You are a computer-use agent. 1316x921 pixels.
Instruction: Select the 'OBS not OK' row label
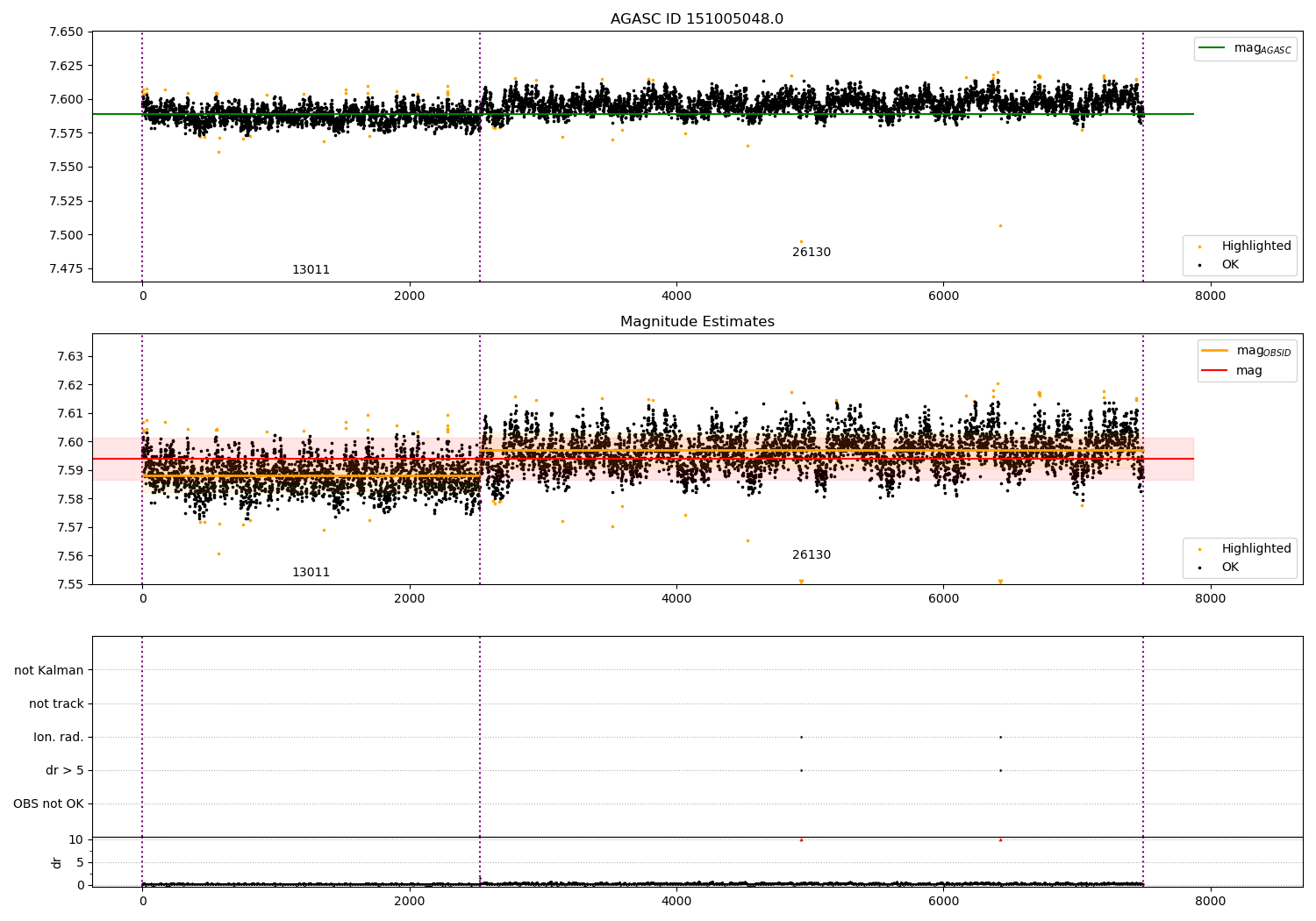48,803
